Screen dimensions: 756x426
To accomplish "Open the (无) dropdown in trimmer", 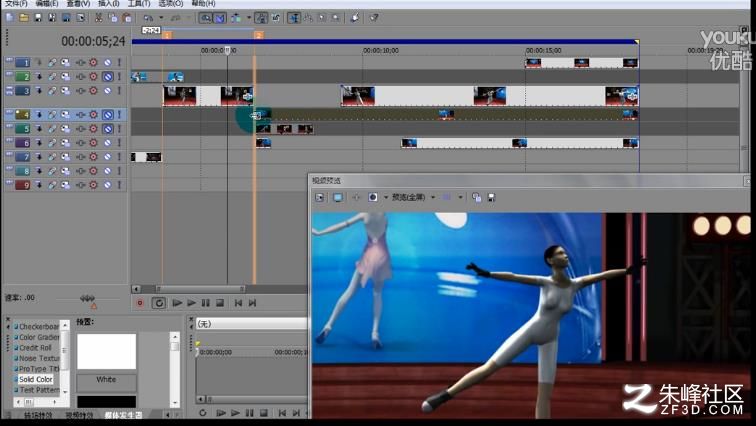I will click(x=251, y=324).
